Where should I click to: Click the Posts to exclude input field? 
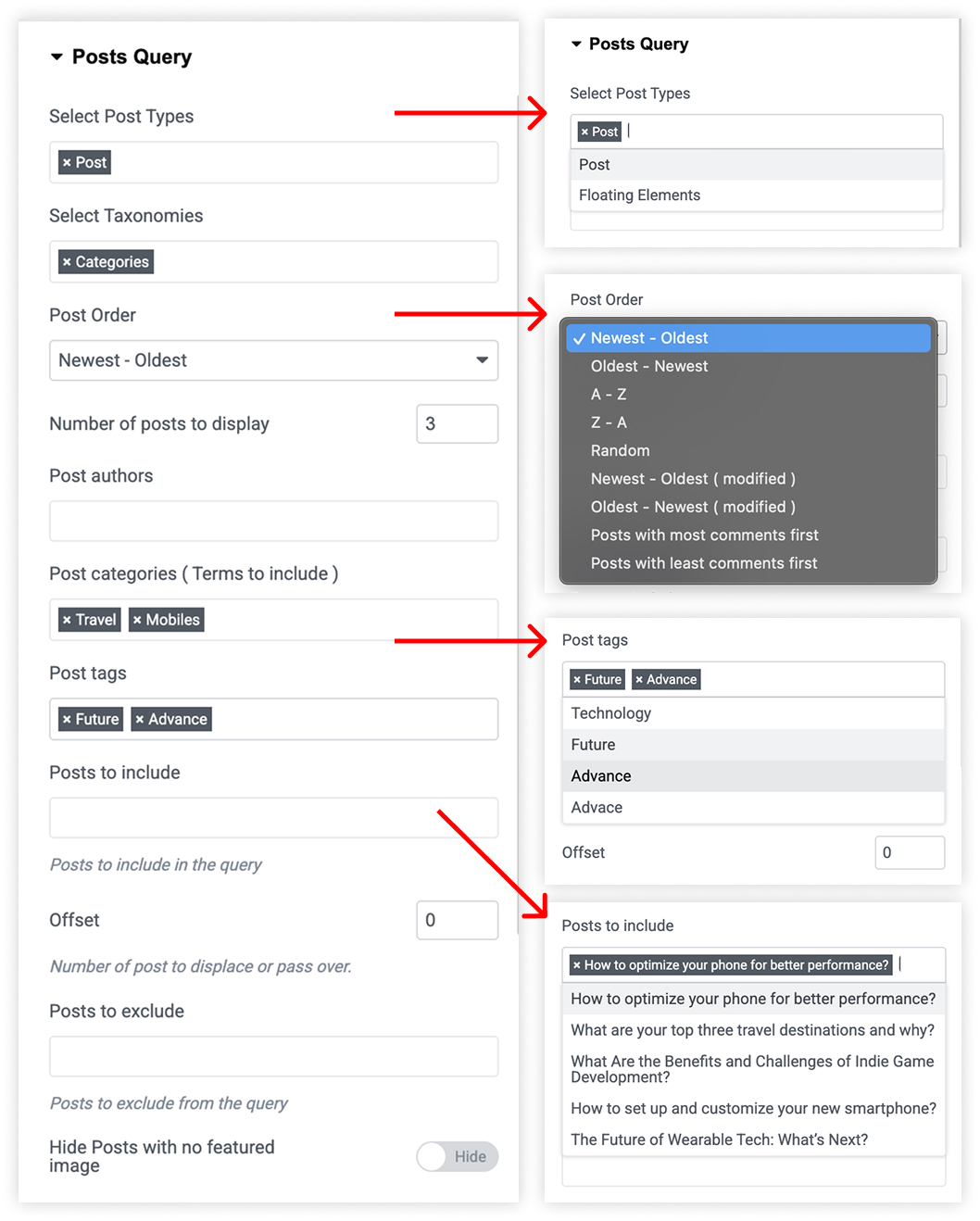(273, 1056)
